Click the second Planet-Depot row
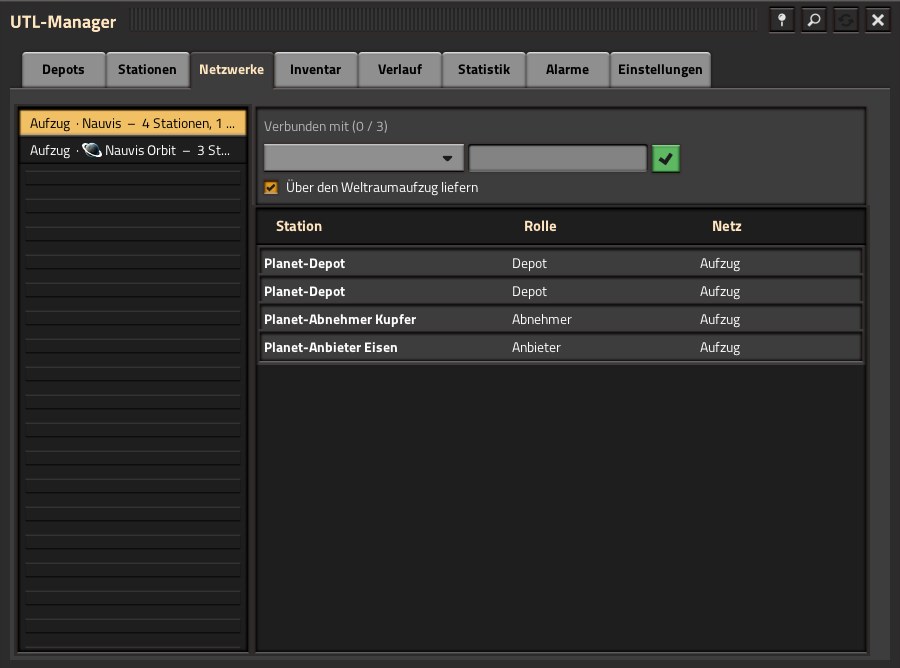The image size is (900, 668). (561, 292)
